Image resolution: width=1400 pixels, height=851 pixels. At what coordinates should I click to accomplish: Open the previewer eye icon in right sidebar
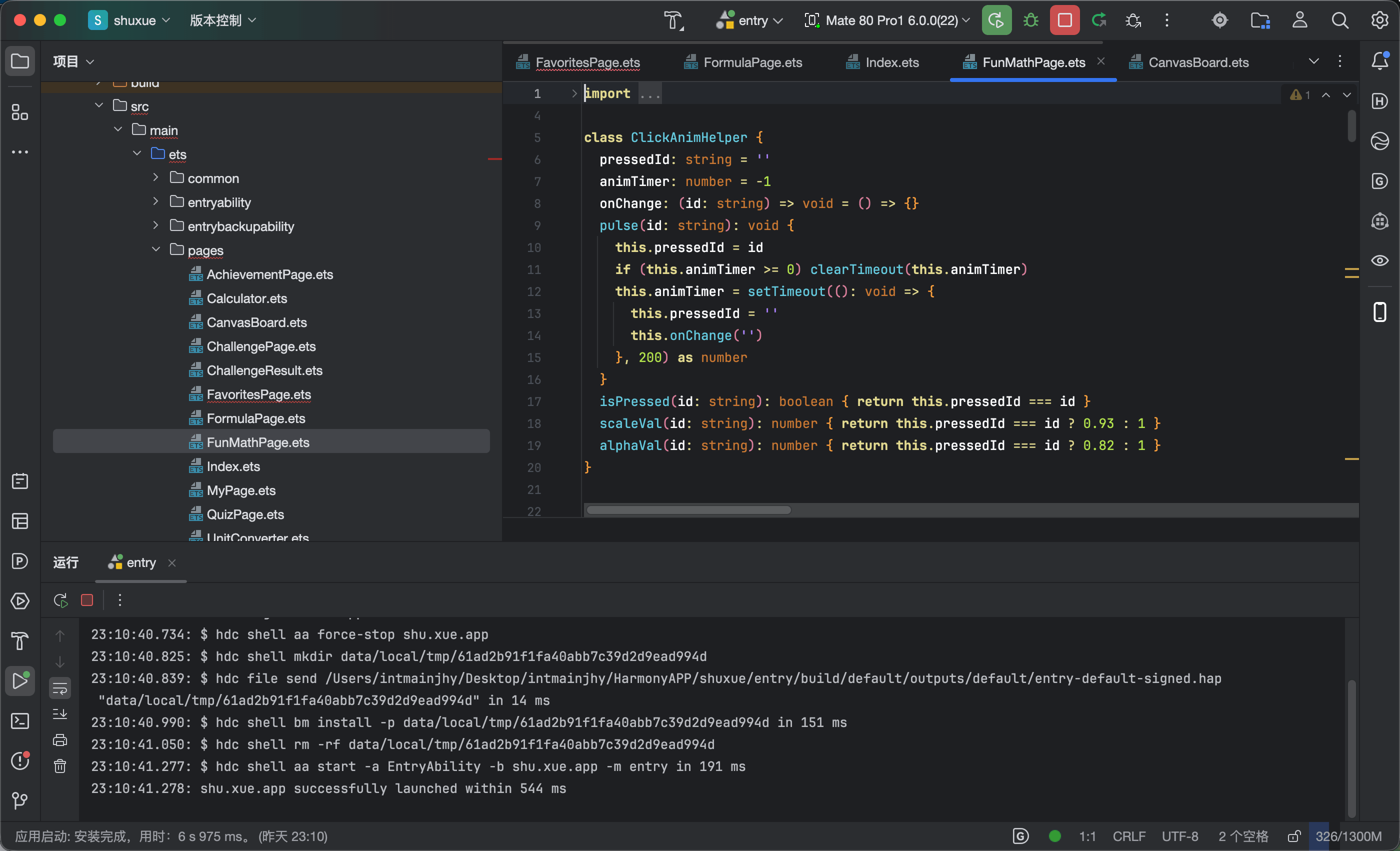click(1380, 261)
